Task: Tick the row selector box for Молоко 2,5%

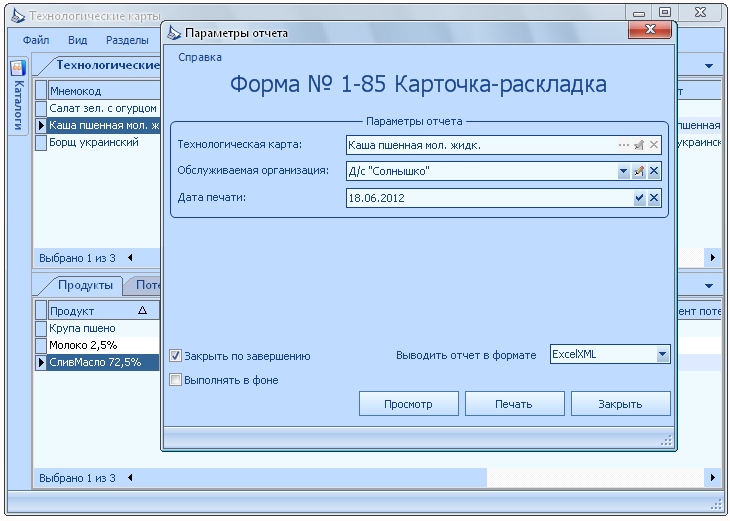Action: pyautogui.click(x=41, y=345)
